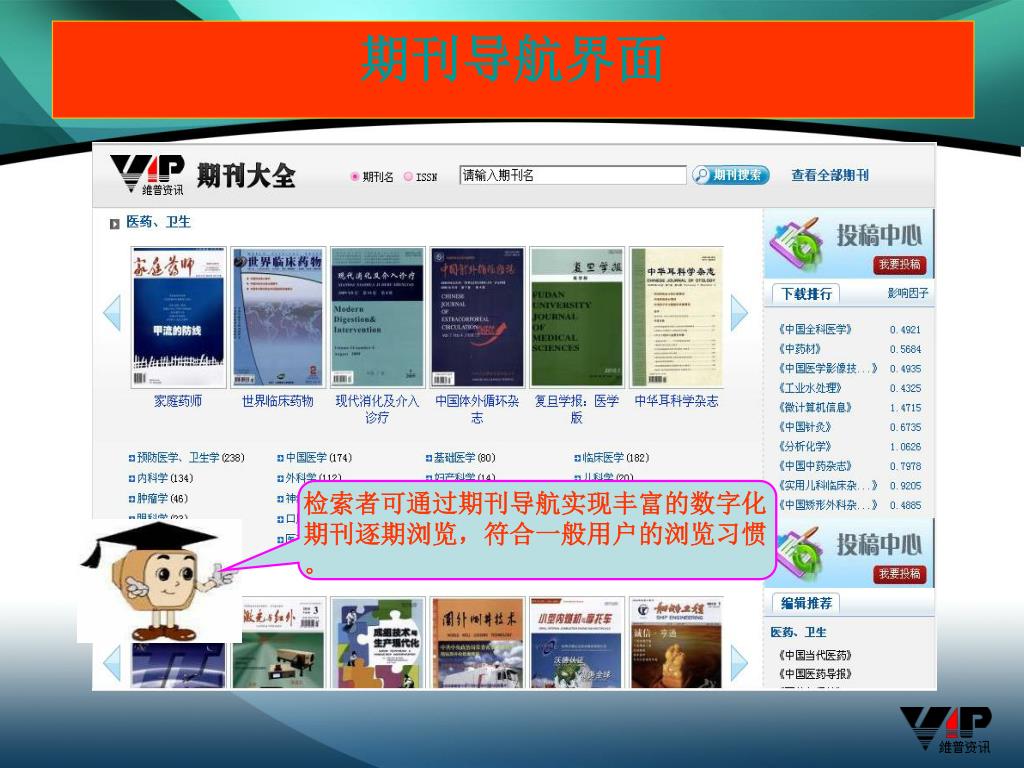Open 《中国全科医学》 in ranking list
Viewport: 1024px width, 768px height.
pos(815,329)
